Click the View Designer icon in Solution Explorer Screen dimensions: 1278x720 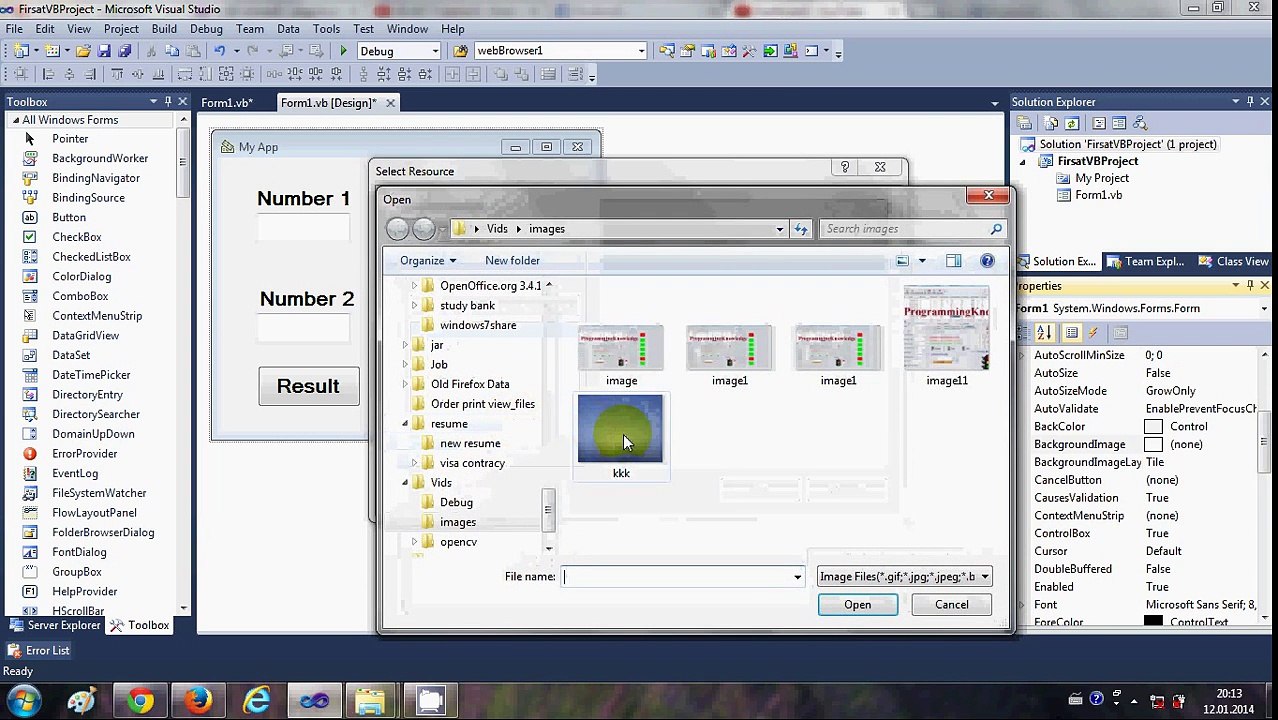coord(1120,123)
